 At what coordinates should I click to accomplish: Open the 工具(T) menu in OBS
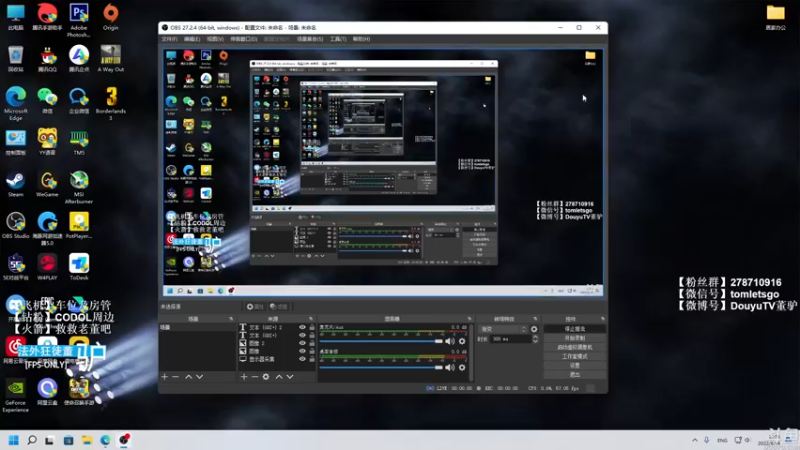coord(338,39)
